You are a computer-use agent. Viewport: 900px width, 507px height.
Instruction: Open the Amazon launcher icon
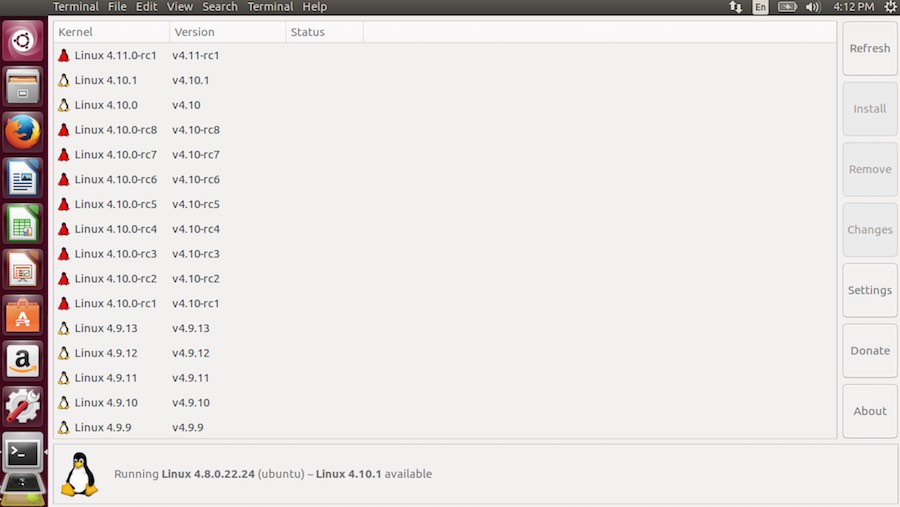[22, 360]
